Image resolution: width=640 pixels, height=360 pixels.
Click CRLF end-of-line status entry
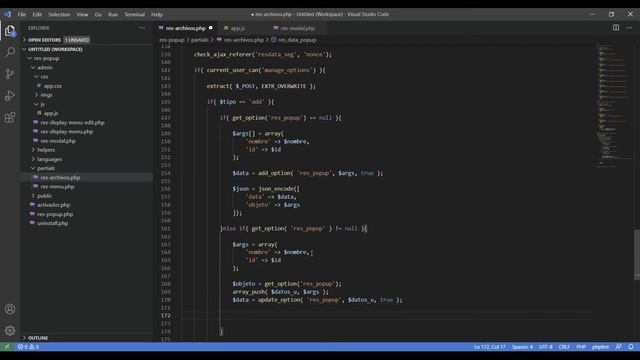(x=564, y=347)
